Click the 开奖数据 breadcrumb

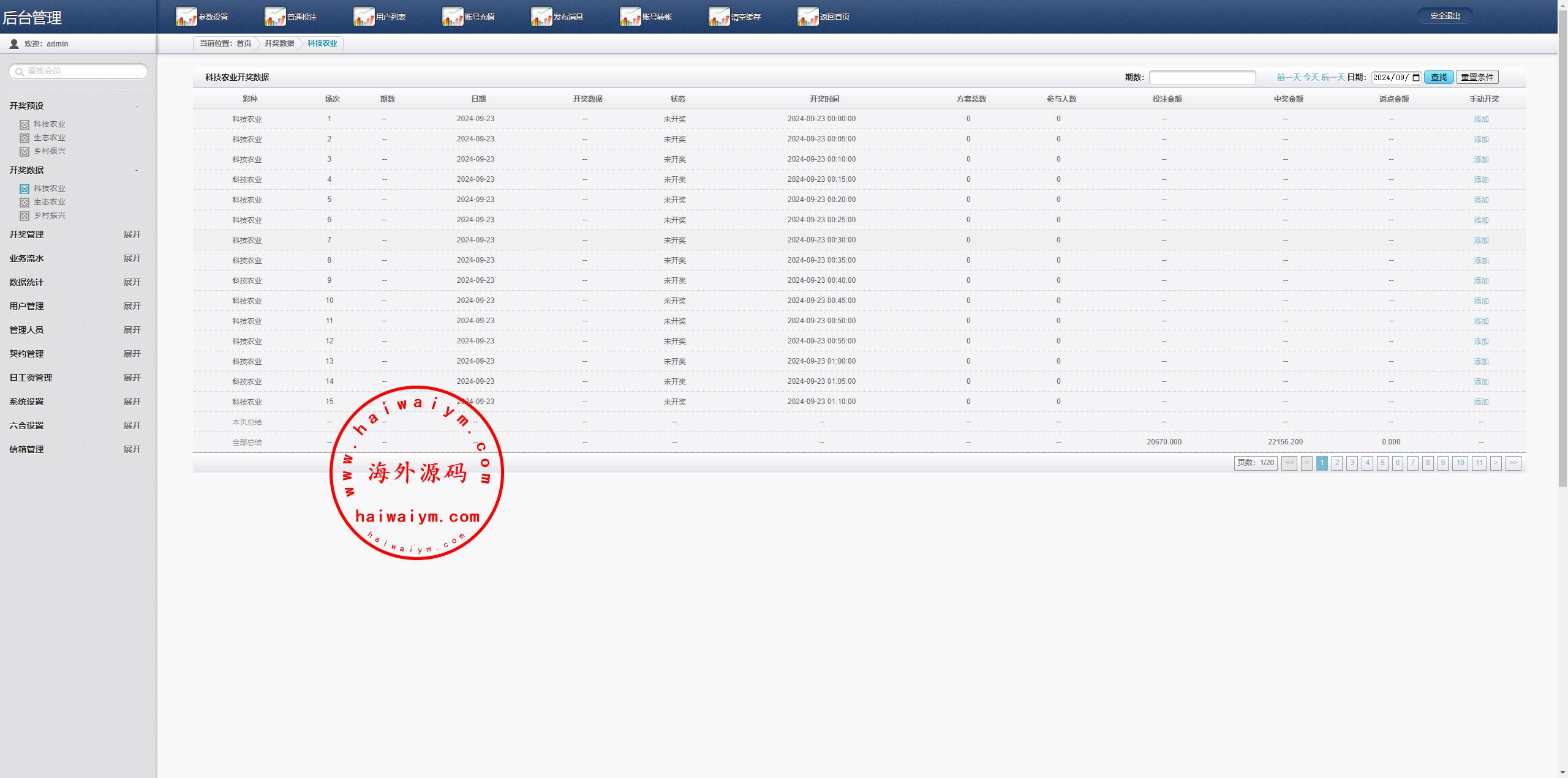pos(279,43)
